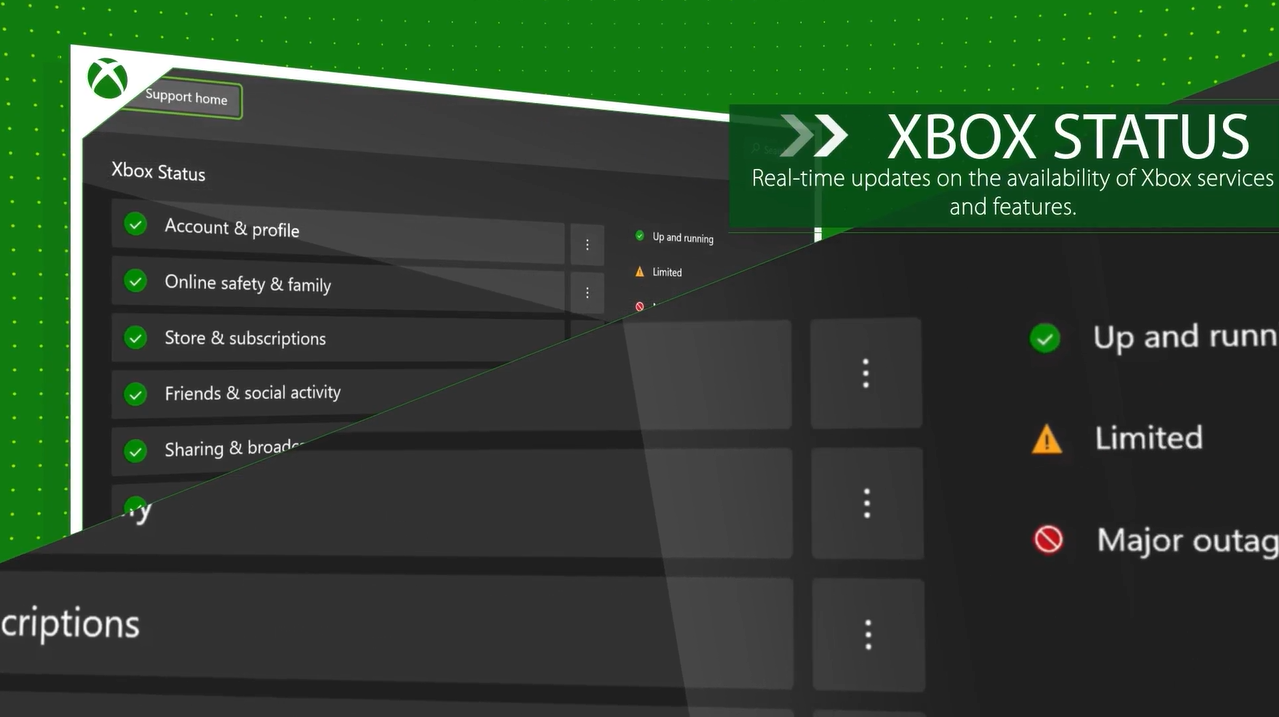Click green check beside Account & profile
The width and height of the screenshot is (1279, 717).
tap(136, 224)
